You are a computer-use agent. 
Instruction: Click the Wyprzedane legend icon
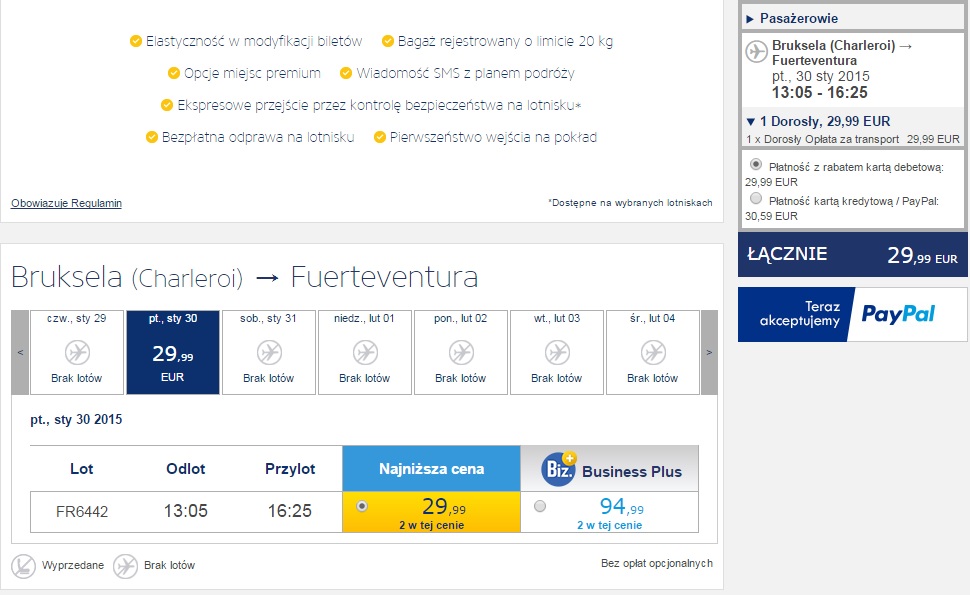tap(24, 566)
